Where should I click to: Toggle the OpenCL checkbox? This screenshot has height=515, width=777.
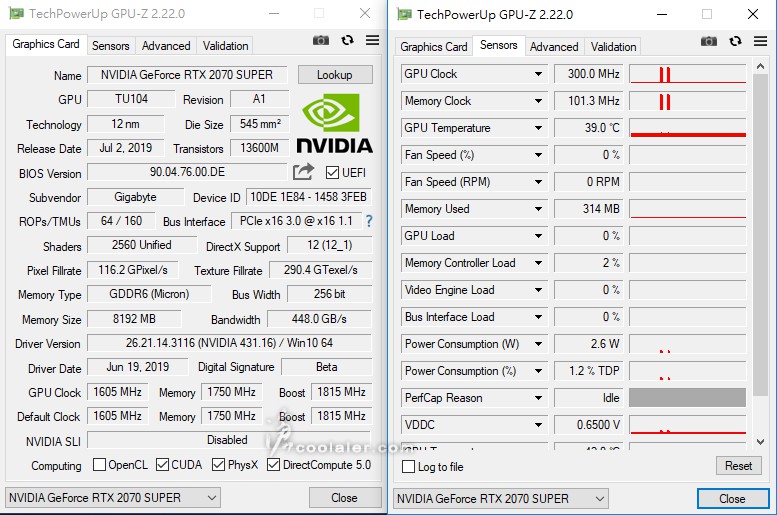(99, 465)
